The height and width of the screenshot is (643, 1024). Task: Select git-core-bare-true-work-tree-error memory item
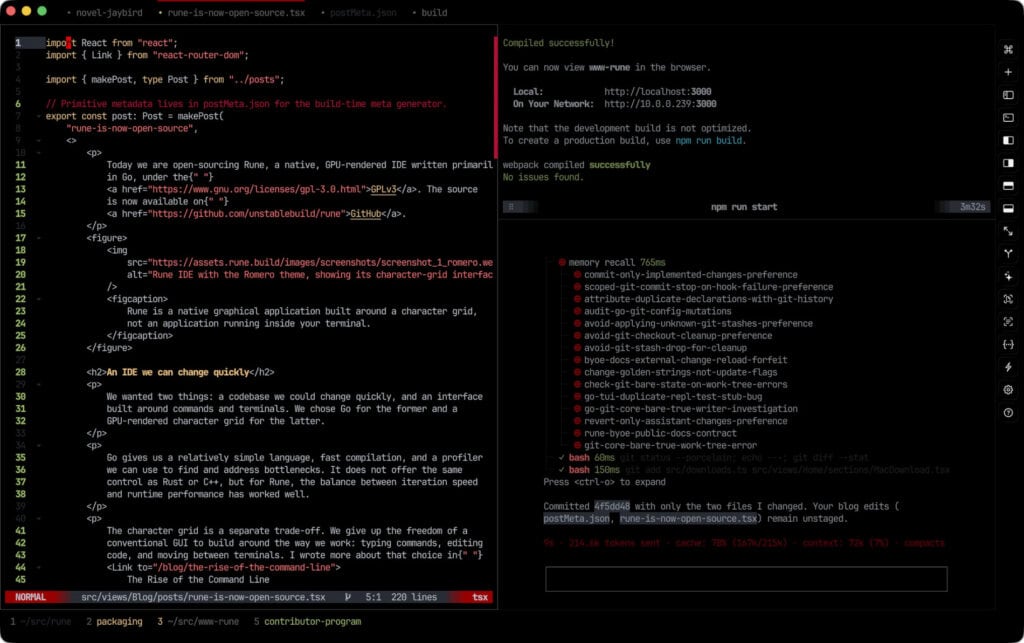(x=670, y=446)
